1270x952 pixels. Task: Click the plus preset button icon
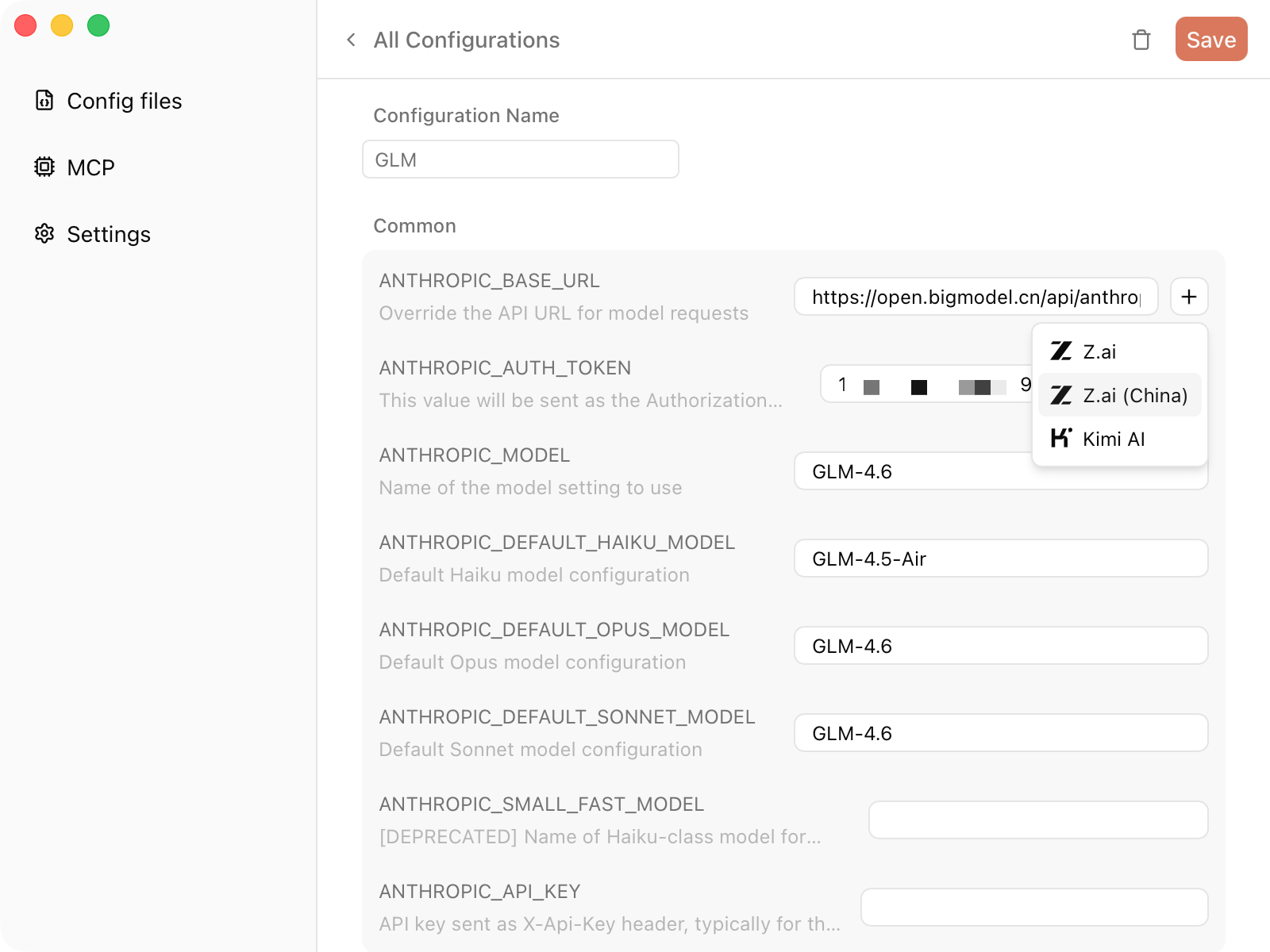coord(1188,297)
